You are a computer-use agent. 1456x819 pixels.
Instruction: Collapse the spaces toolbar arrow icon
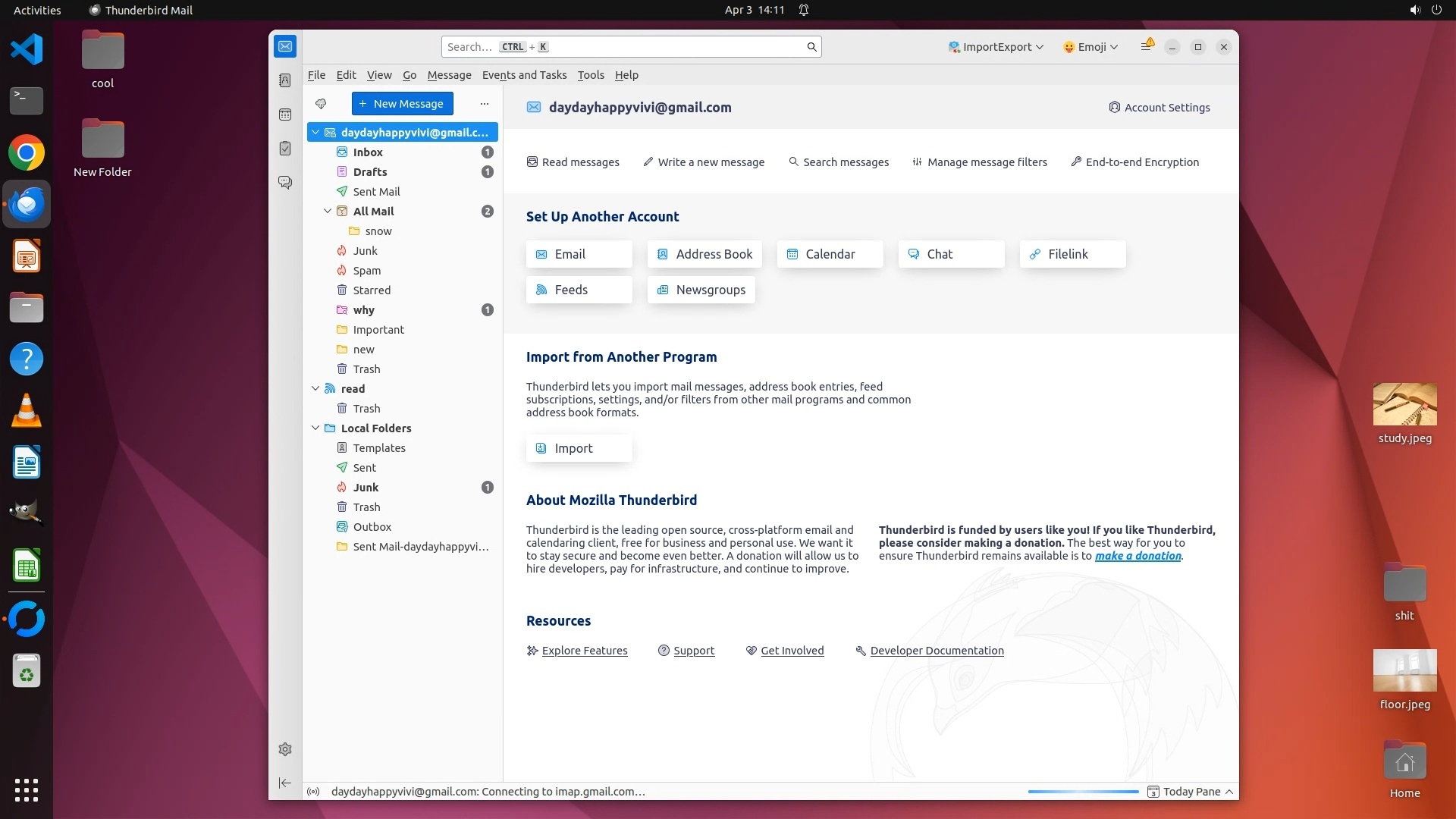point(285,783)
